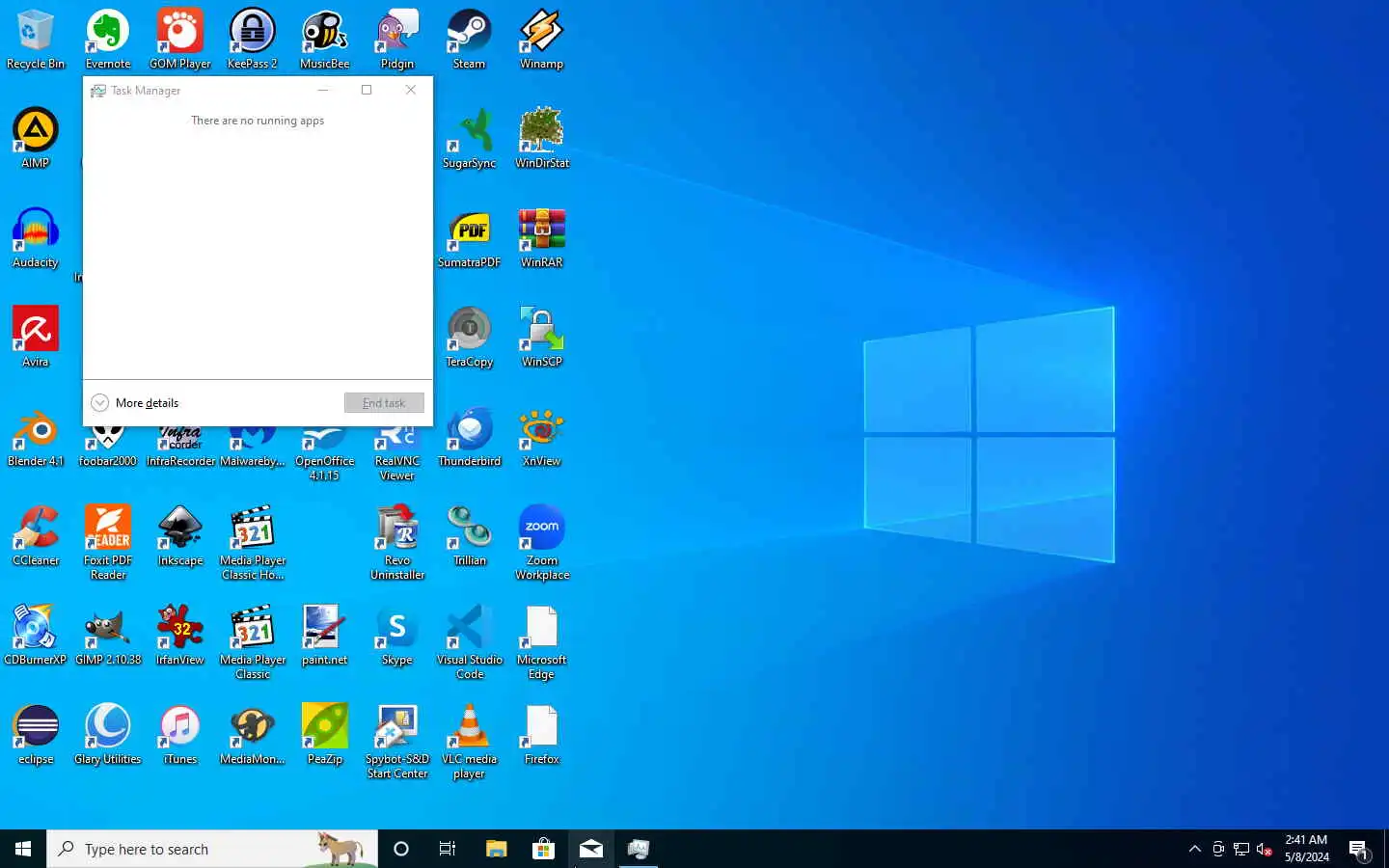Expand More details in Task Manager
Image resolution: width=1389 pixels, height=868 pixels.
click(135, 403)
